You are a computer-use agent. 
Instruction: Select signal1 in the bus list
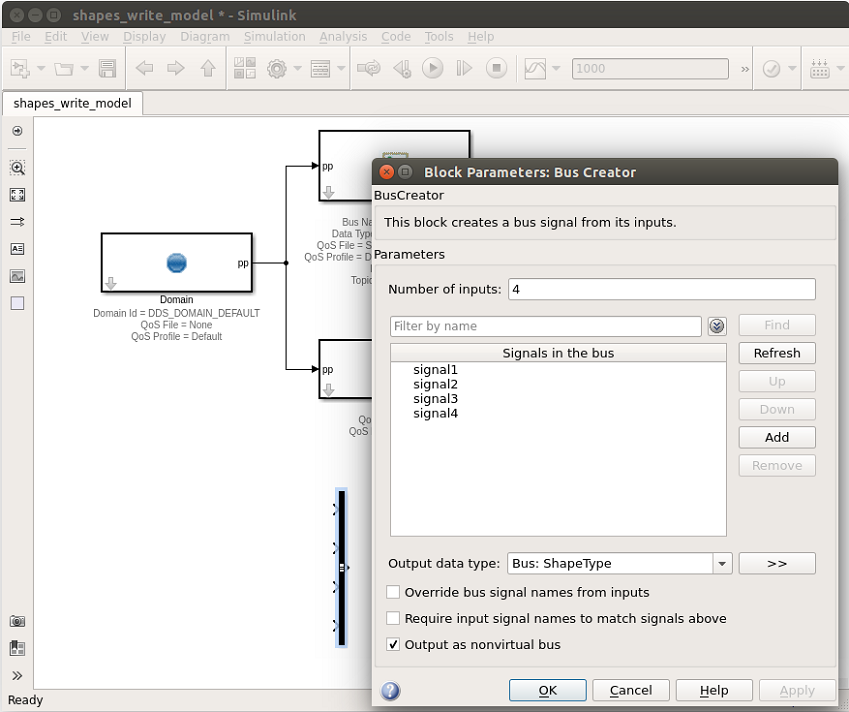[435, 370]
